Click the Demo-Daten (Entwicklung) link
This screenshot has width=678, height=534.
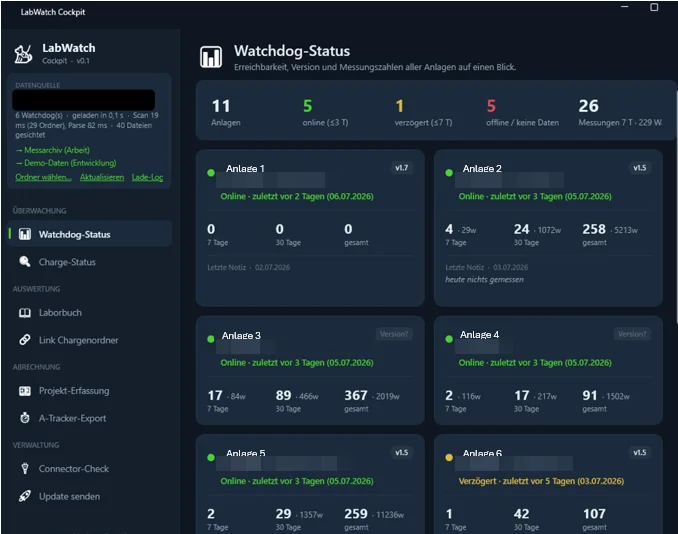pyautogui.click(x=66, y=163)
